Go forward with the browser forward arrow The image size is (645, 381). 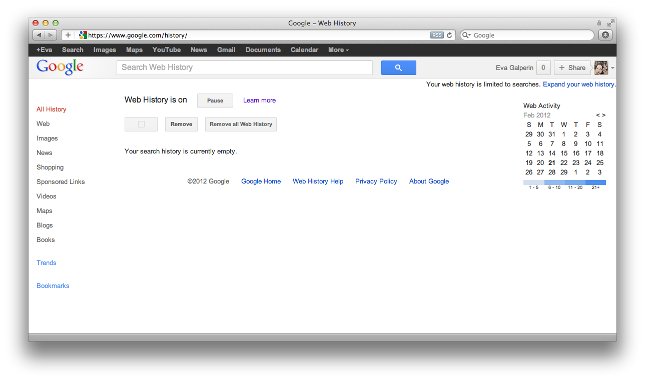pos(50,35)
